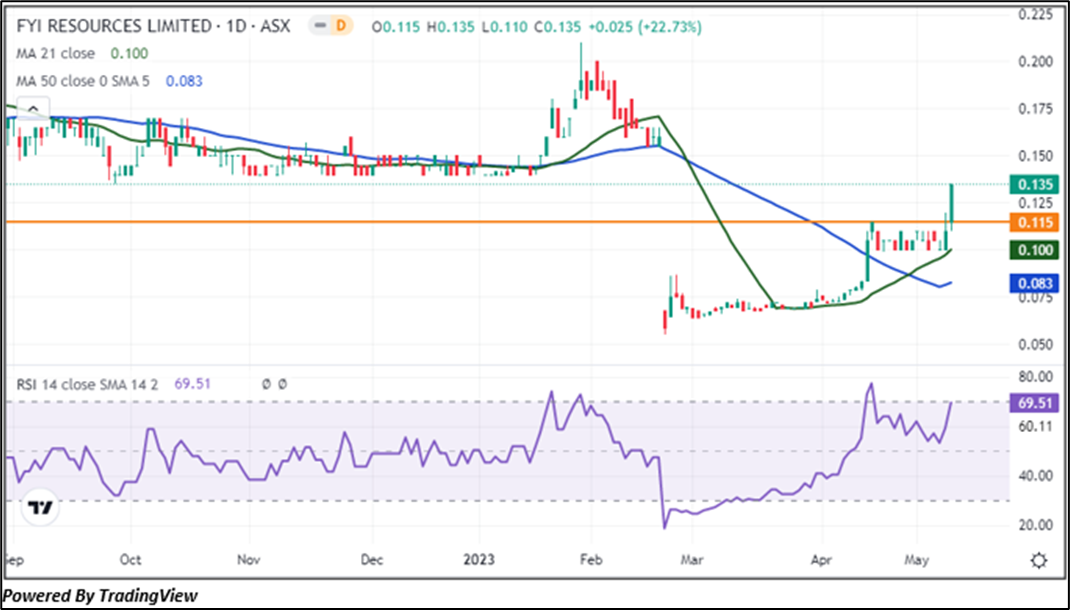Click the latest tall green candle
This screenshot has height=610, width=1070.
pos(951,207)
